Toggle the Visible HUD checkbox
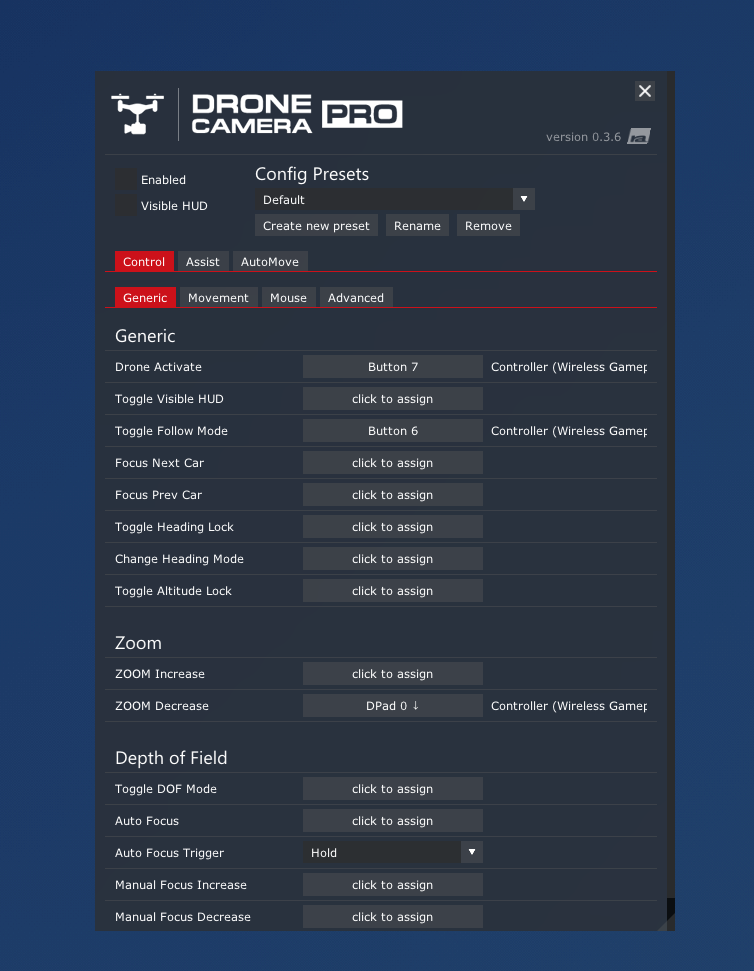This screenshot has width=754, height=971. point(126,206)
